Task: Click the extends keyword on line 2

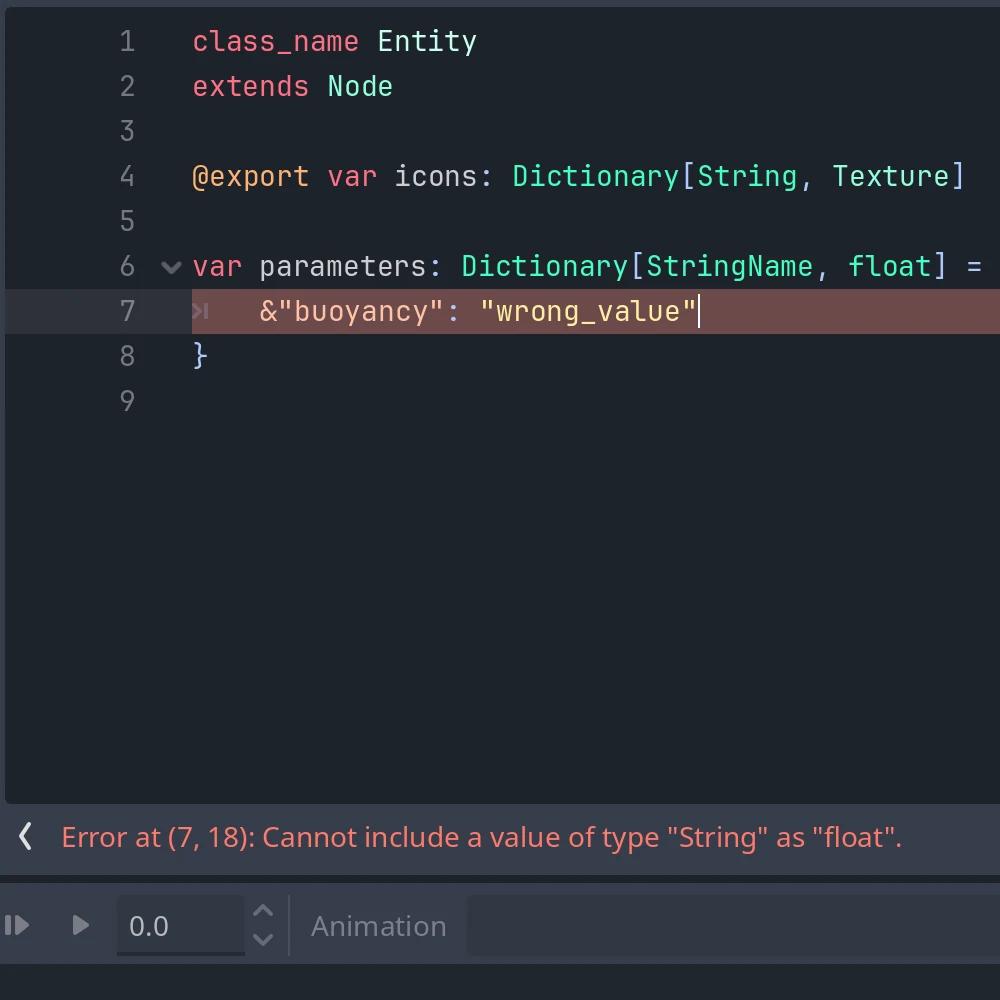Action: 251,87
